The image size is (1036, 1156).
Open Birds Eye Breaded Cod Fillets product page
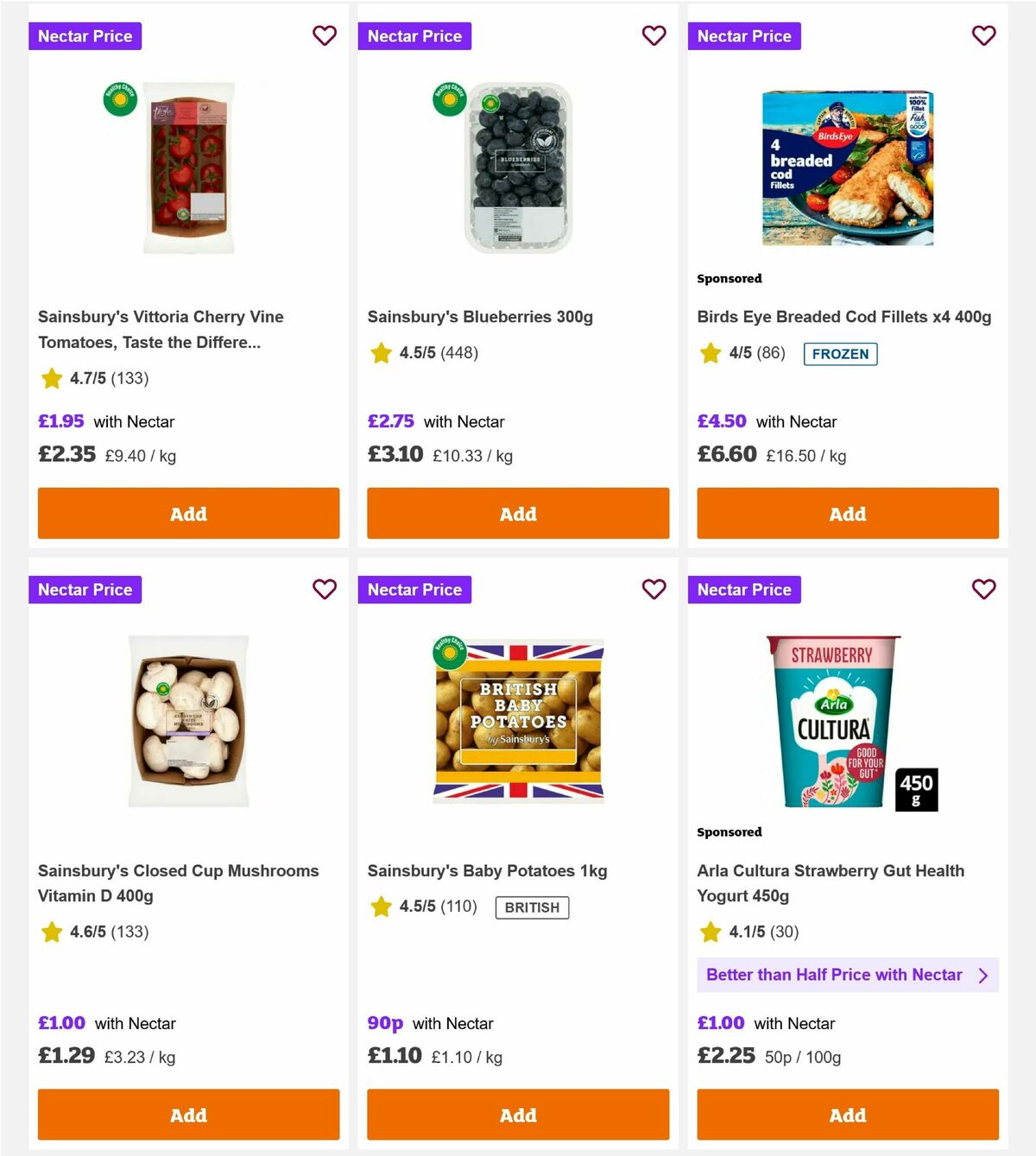[x=844, y=317]
